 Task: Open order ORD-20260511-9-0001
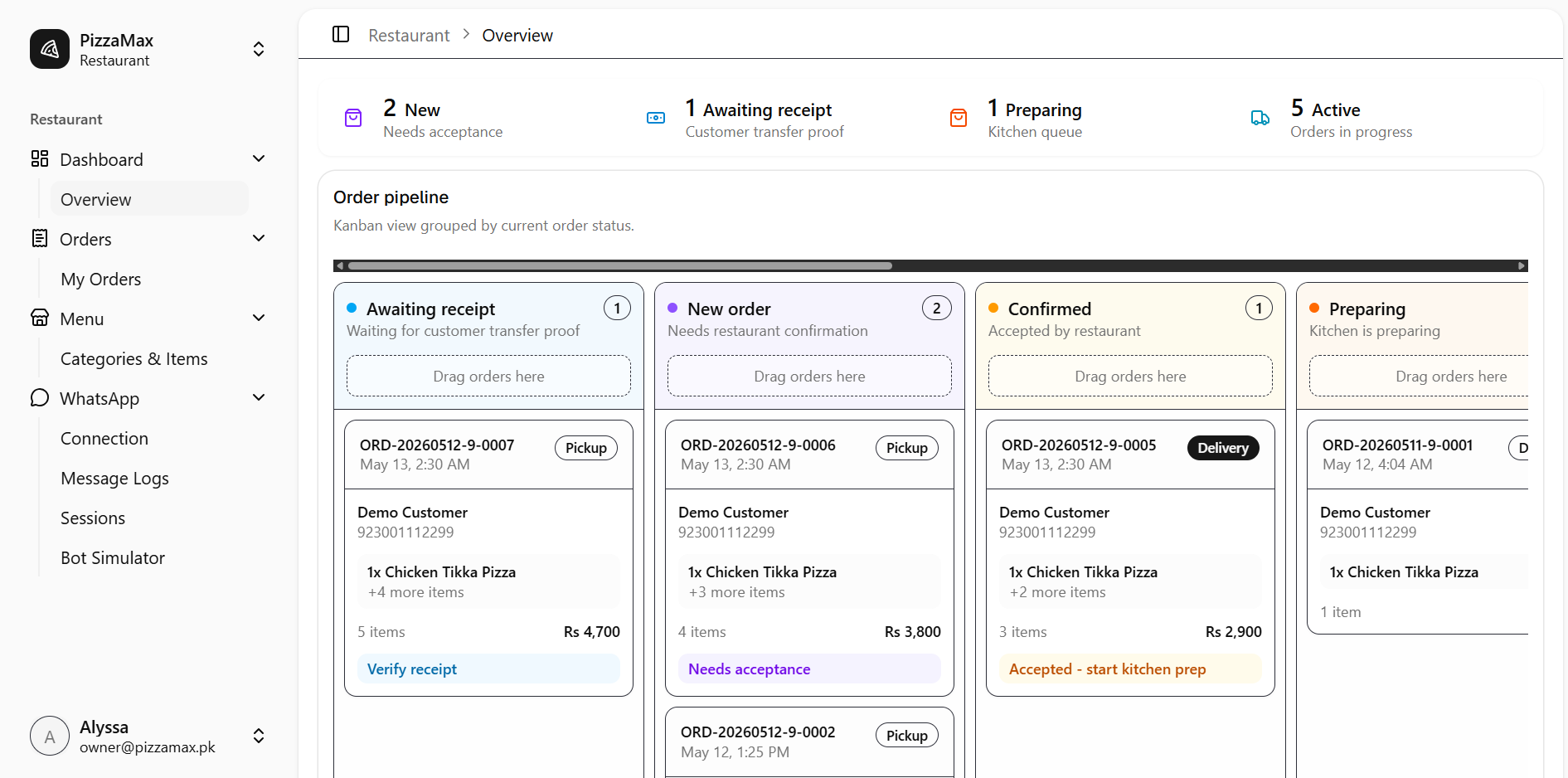pos(1397,445)
